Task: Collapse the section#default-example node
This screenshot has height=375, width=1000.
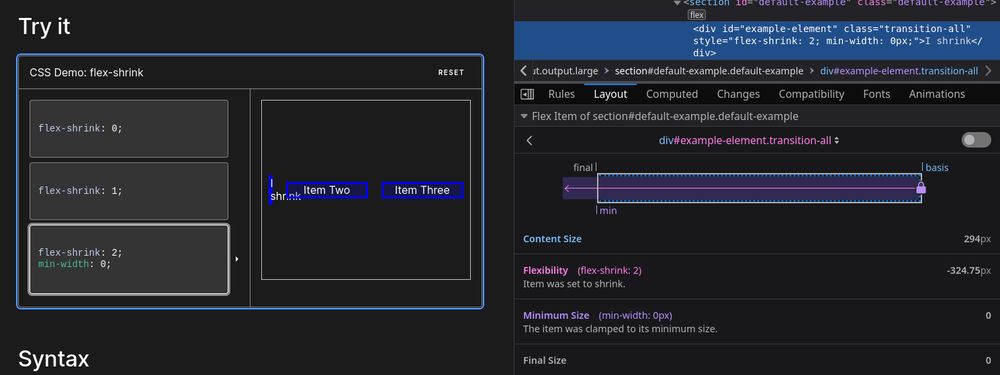Action: [x=677, y=3]
